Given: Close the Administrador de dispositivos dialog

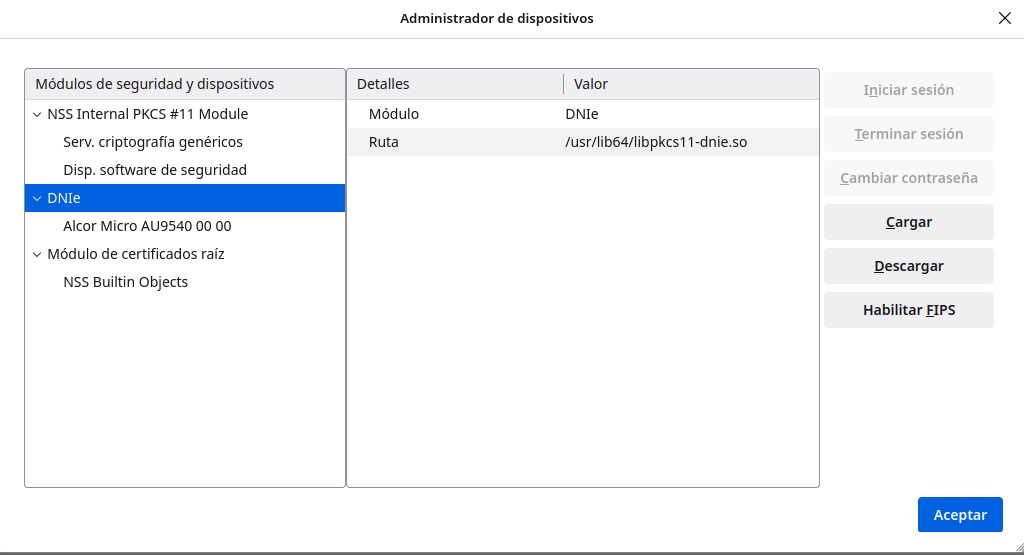Looking at the screenshot, I should coord(1004,18).
